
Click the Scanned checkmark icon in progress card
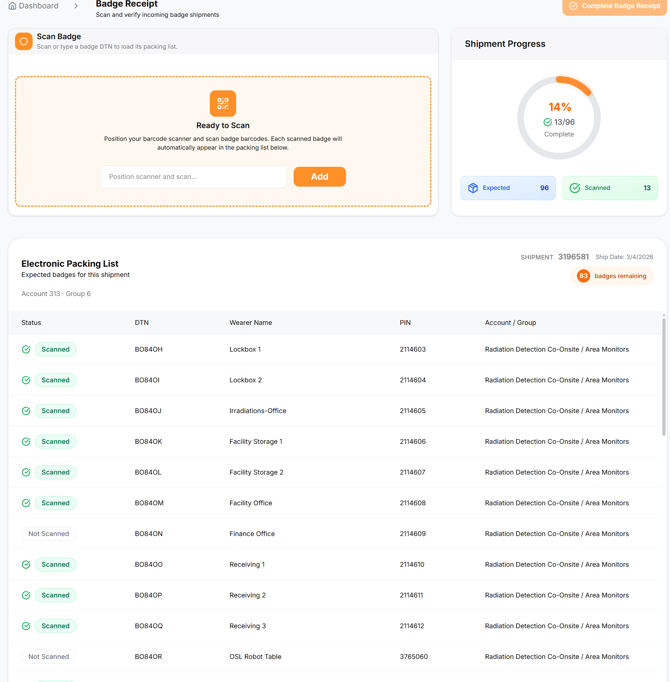[575, 188]
